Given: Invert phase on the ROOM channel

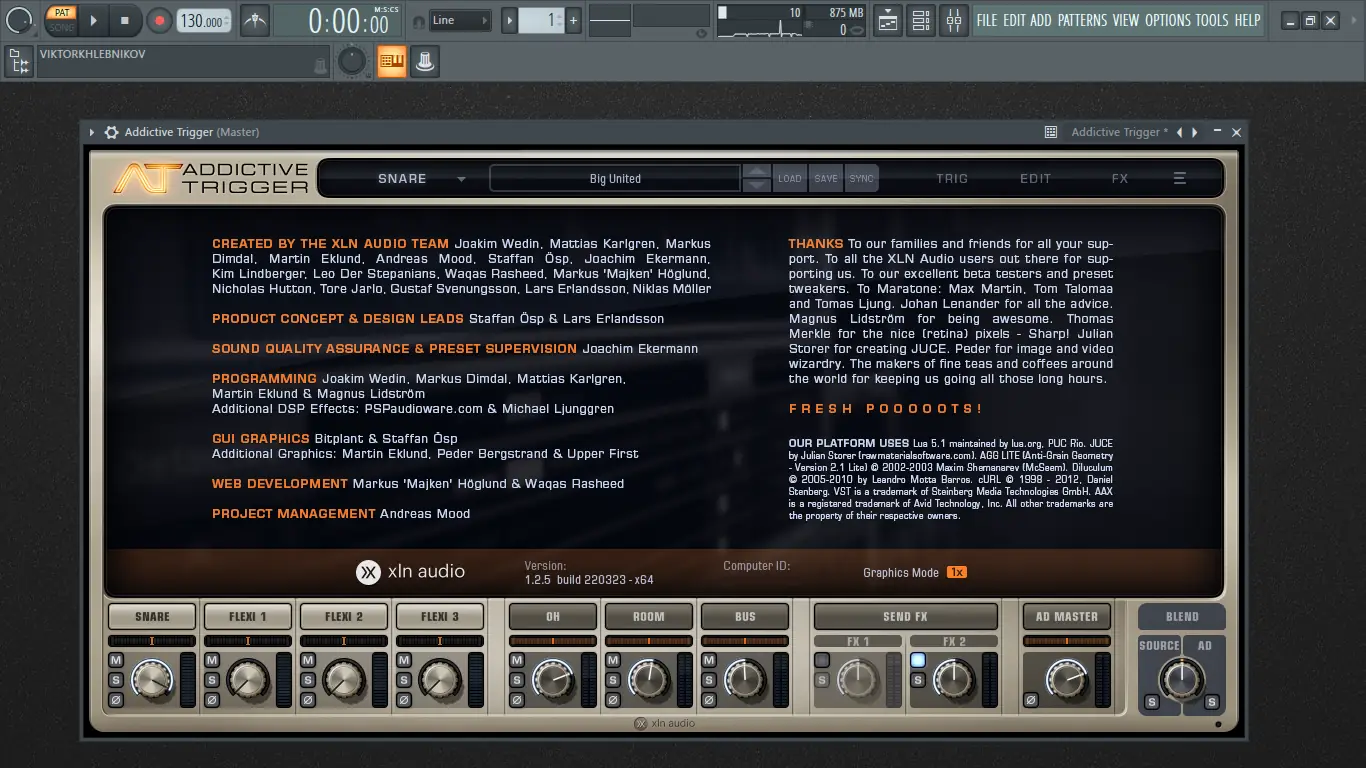Looking at the screenshot, I should point(613,699).
